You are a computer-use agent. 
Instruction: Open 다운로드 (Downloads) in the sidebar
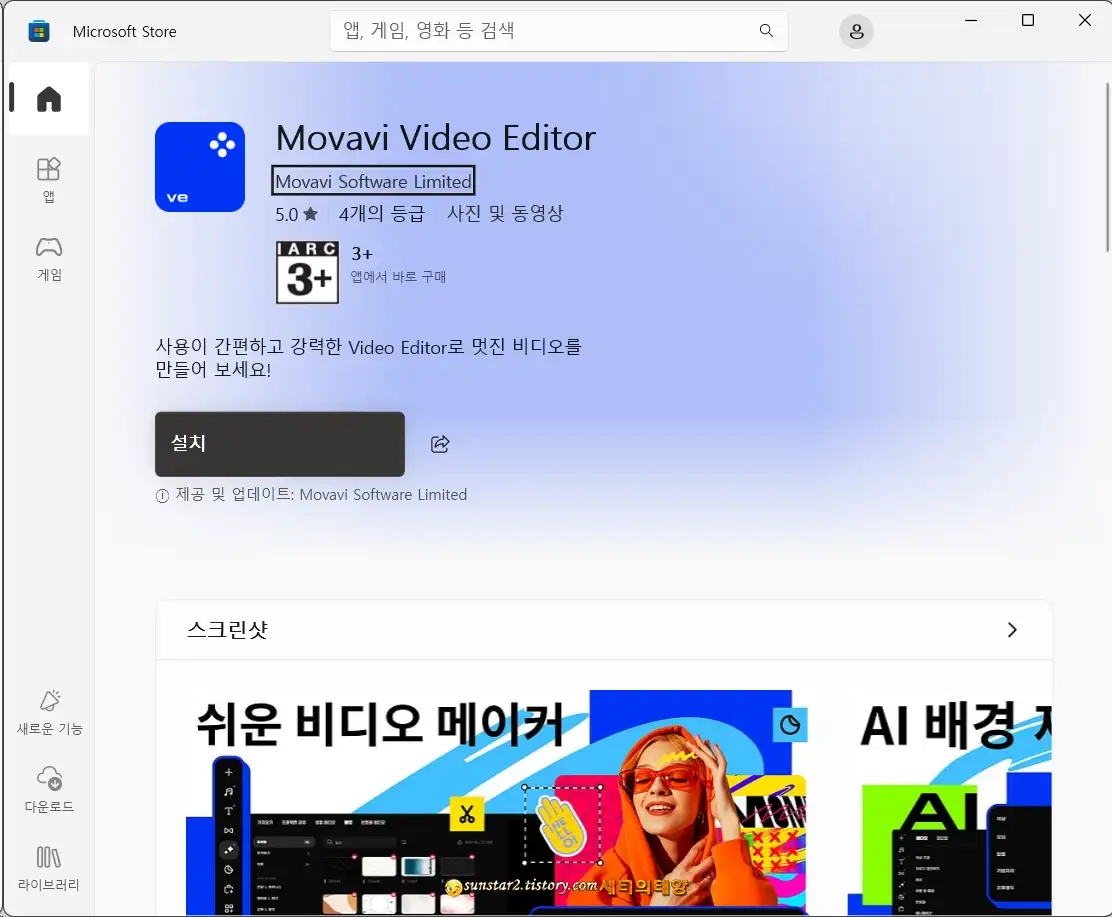pos(47,789)
